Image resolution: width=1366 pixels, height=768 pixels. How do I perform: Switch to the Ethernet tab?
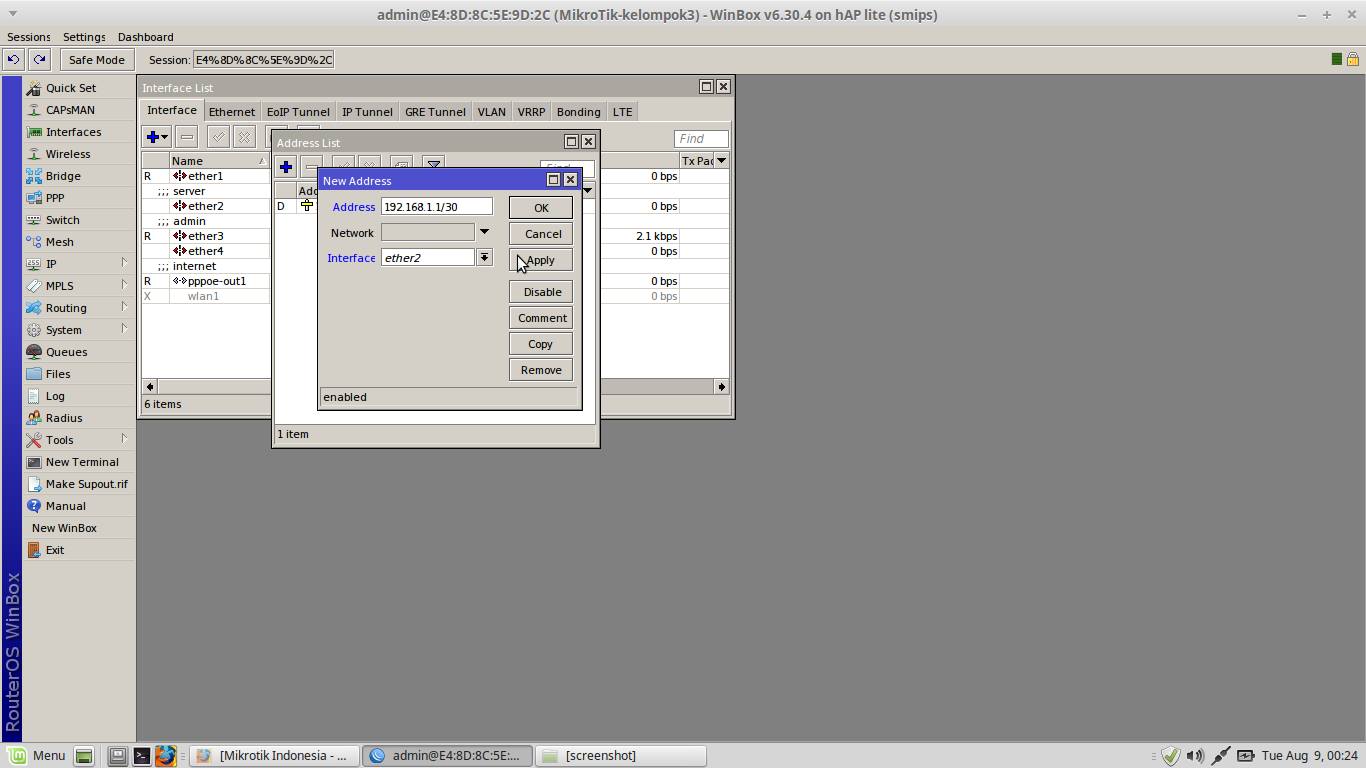pos(232,112)
